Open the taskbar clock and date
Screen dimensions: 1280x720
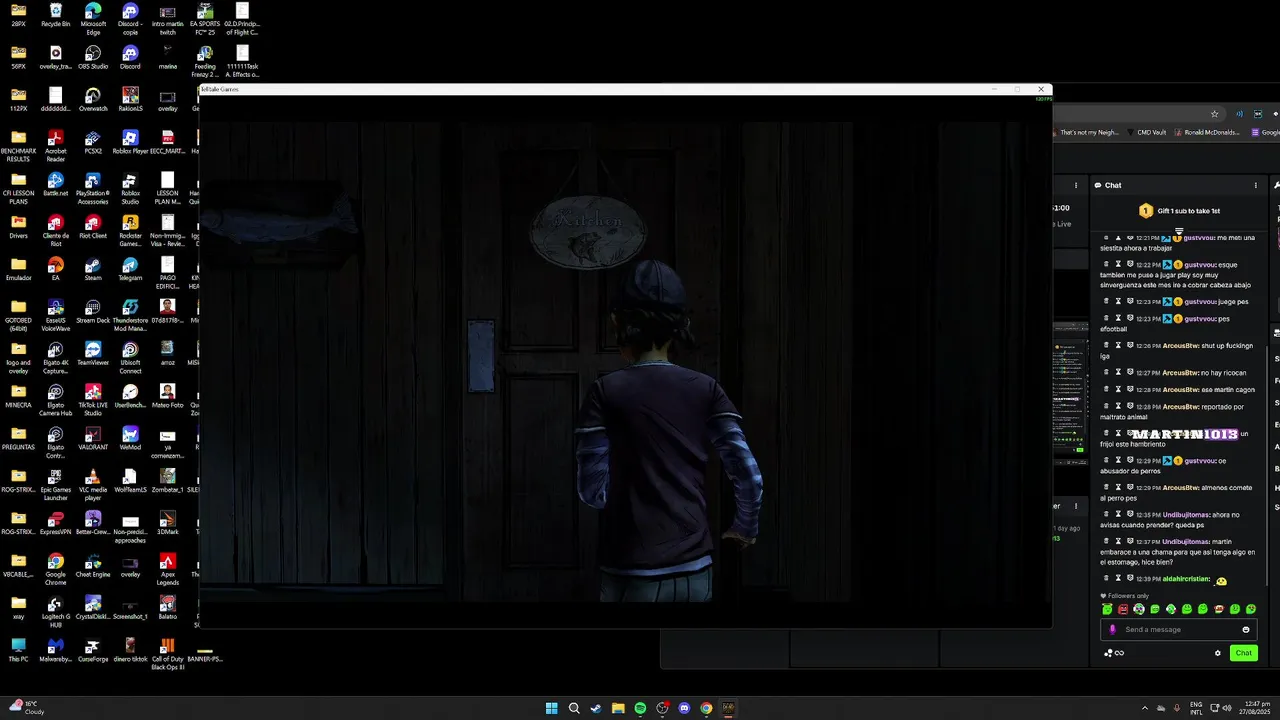(1252, 708)
